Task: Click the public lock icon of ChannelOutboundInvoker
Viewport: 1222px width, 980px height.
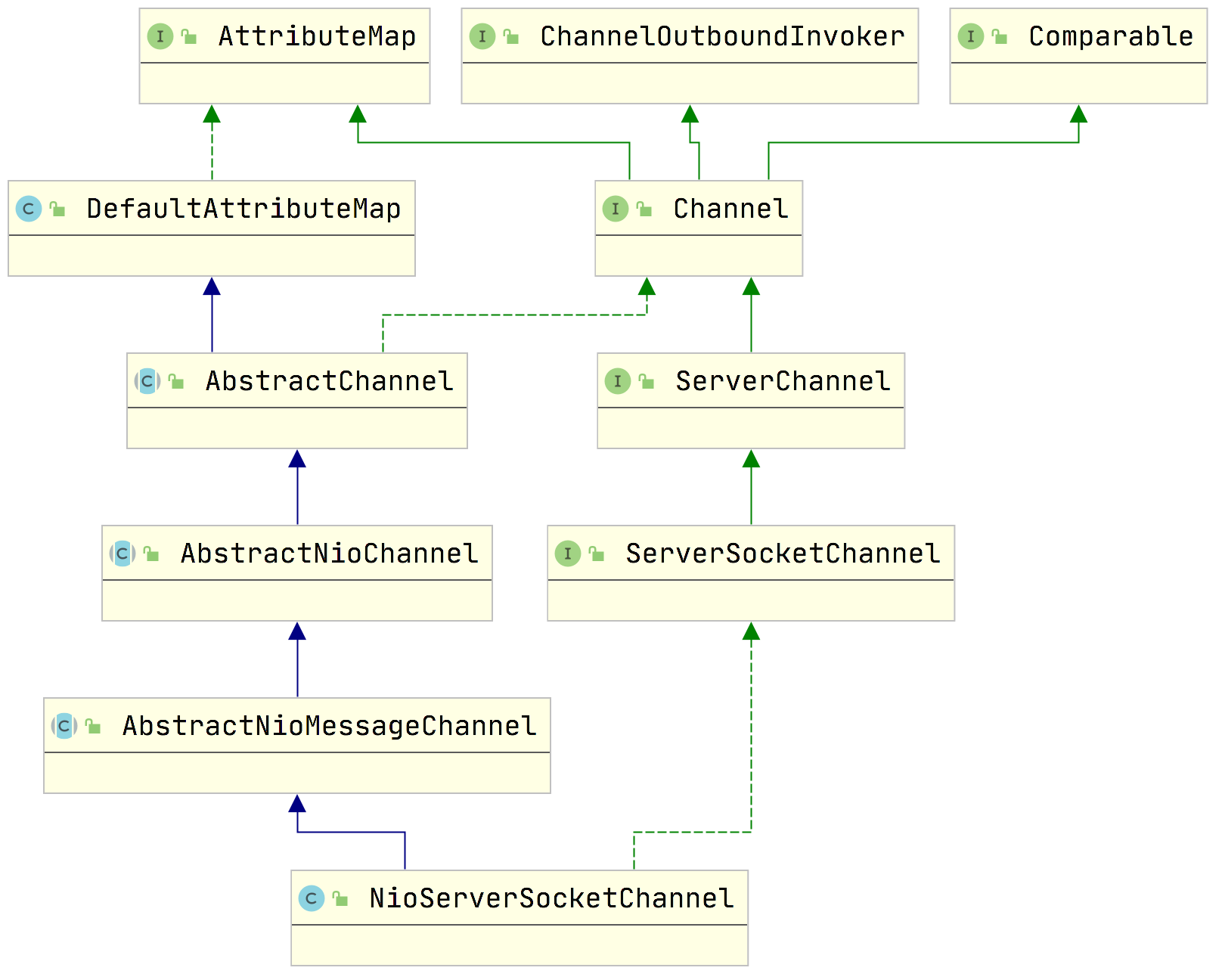Action: tap(511, 36)
